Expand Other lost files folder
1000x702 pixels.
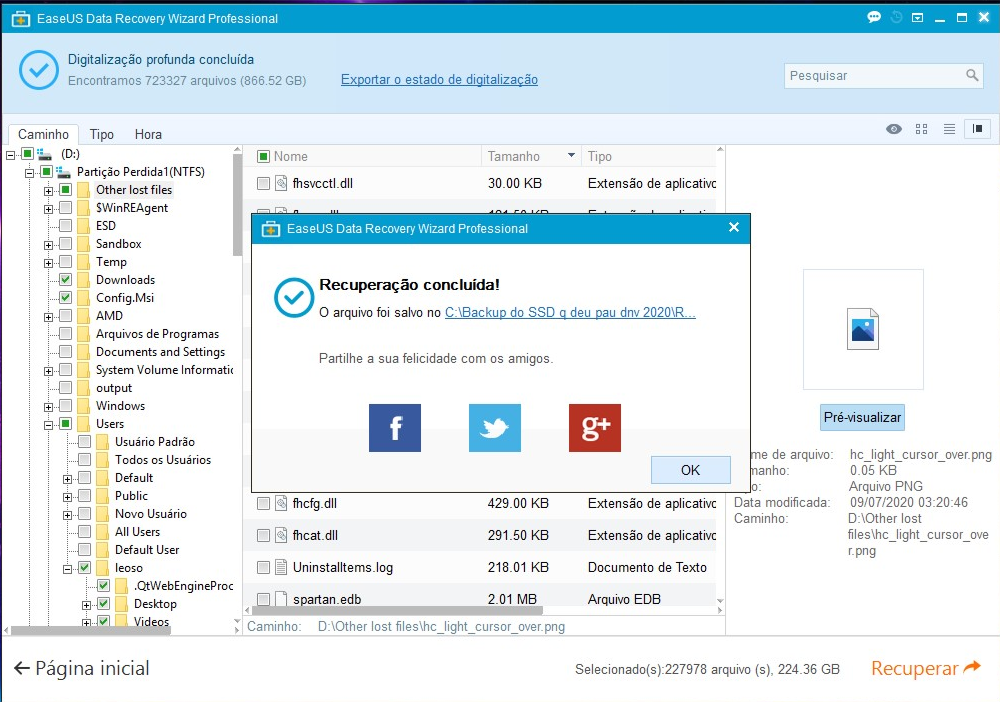click(48, 191)
